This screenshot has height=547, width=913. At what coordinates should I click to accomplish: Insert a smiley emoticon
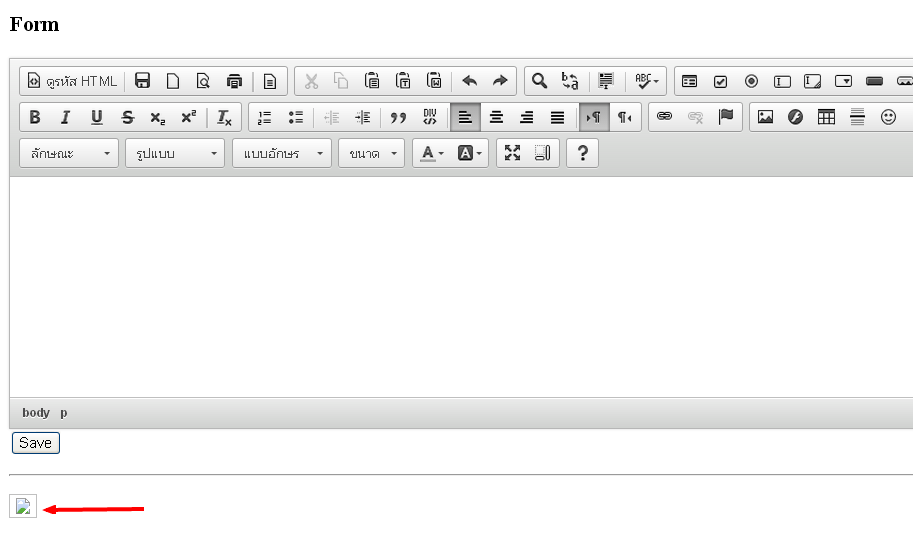tap(888, 117)
